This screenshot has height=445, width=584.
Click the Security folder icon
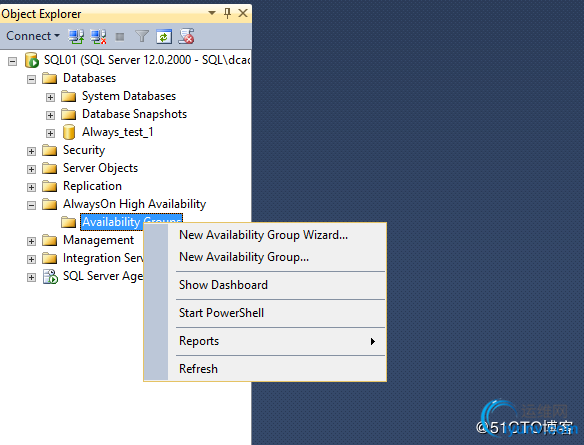50,150
